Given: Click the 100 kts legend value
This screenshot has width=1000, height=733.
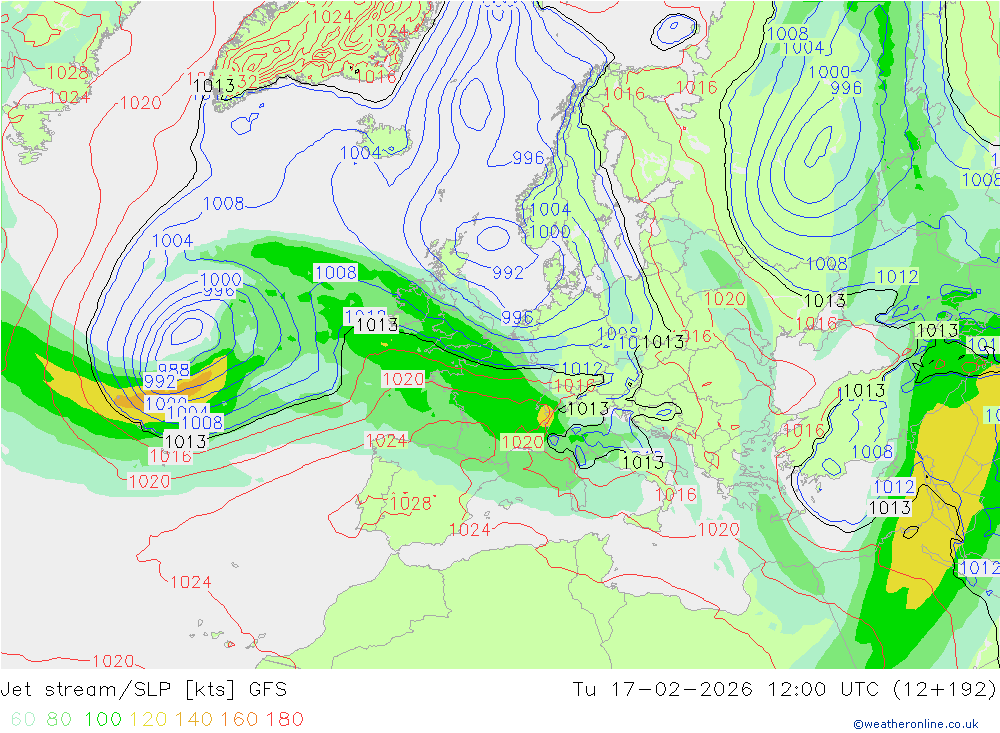Looking at the screenshot, I should 103,719.
